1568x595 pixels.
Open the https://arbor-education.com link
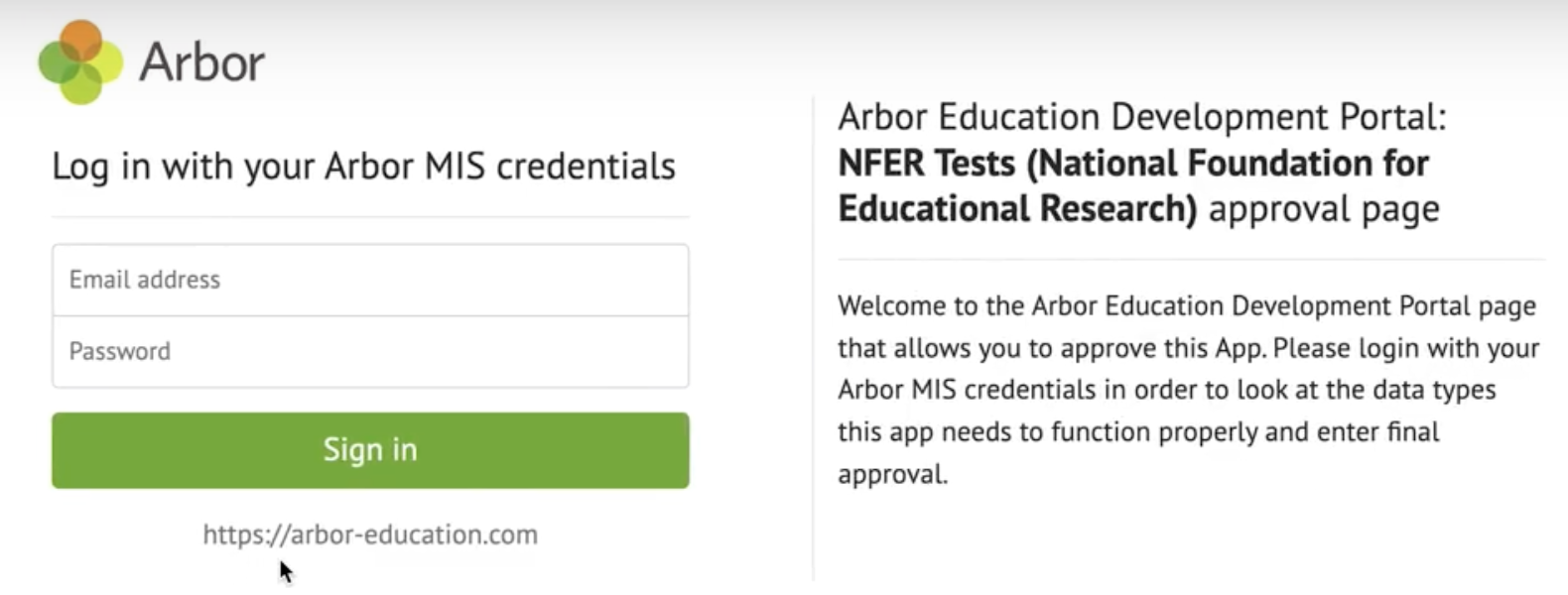(x=370, y=535)
